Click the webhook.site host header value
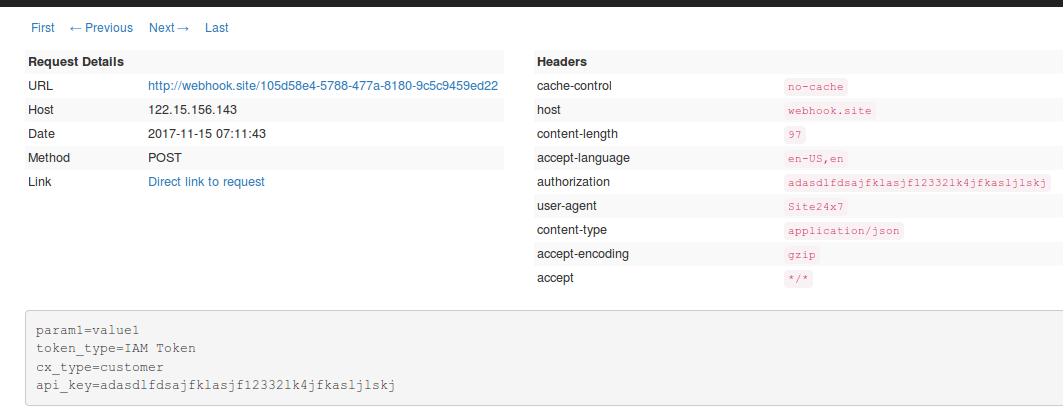The width and height of the screenshot is (1063, 413). coord(830,111)
